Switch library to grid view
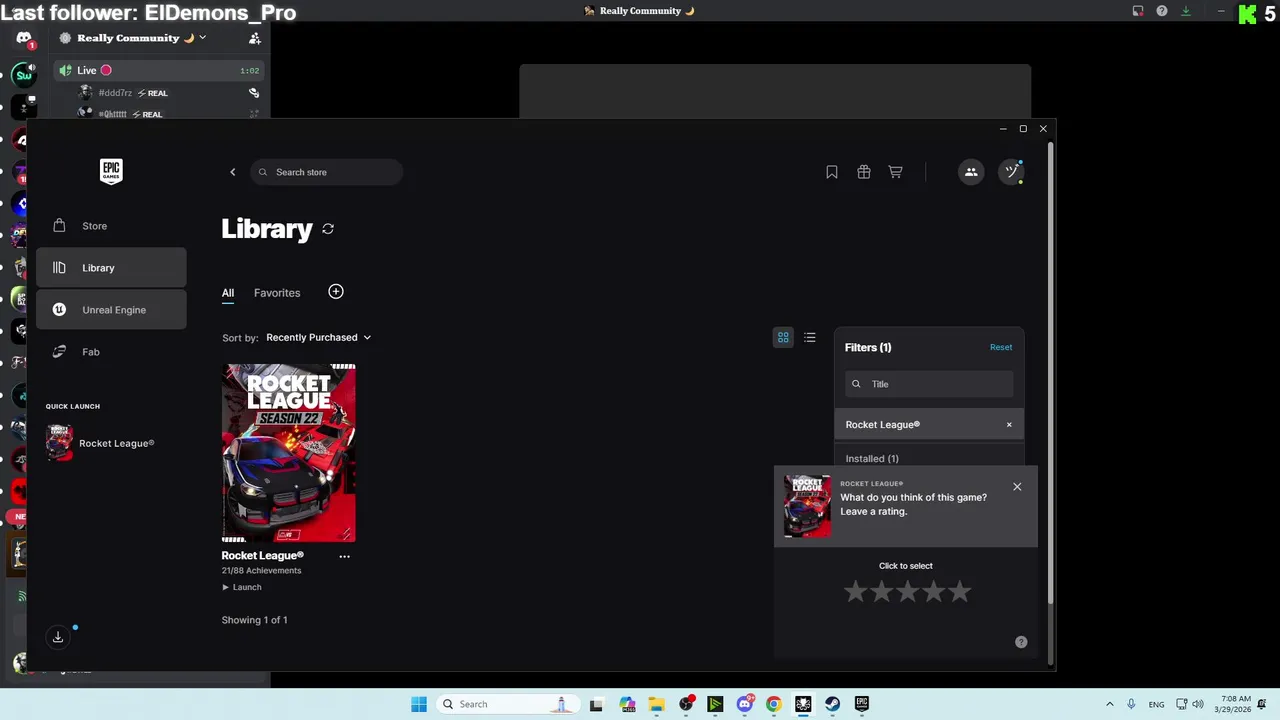 click(783, 338)
